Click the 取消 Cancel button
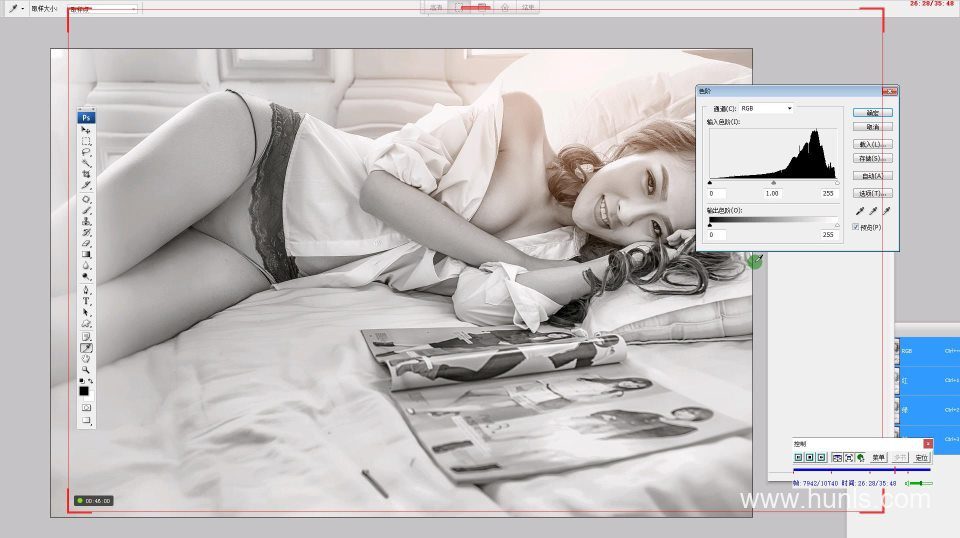 point(872,127)
